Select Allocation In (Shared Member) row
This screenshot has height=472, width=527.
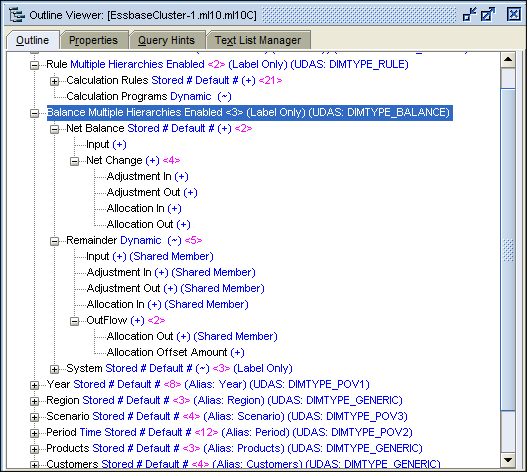tap(167, 304)
